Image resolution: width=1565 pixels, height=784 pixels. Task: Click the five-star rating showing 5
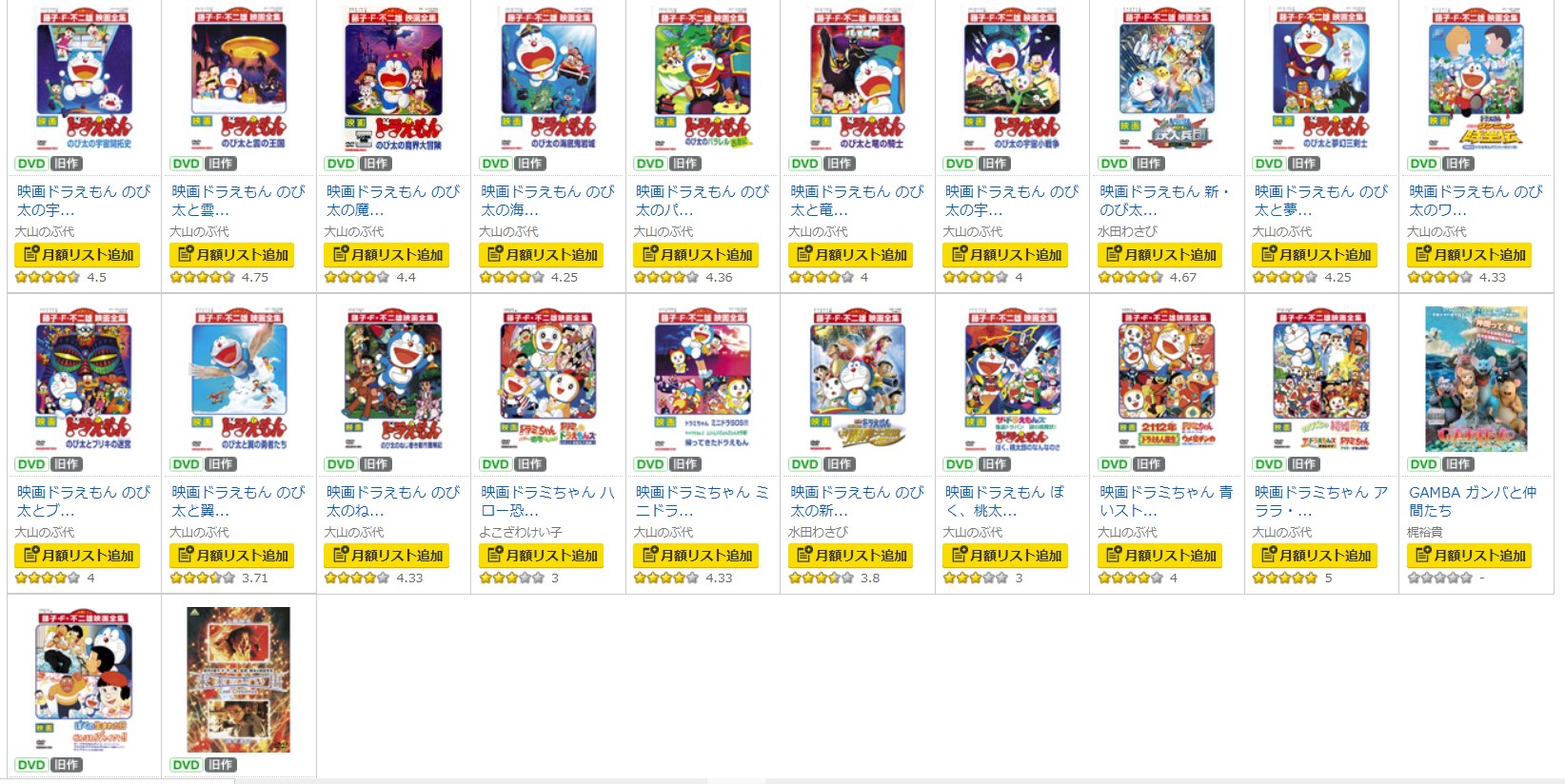[x=1285, y=578]
